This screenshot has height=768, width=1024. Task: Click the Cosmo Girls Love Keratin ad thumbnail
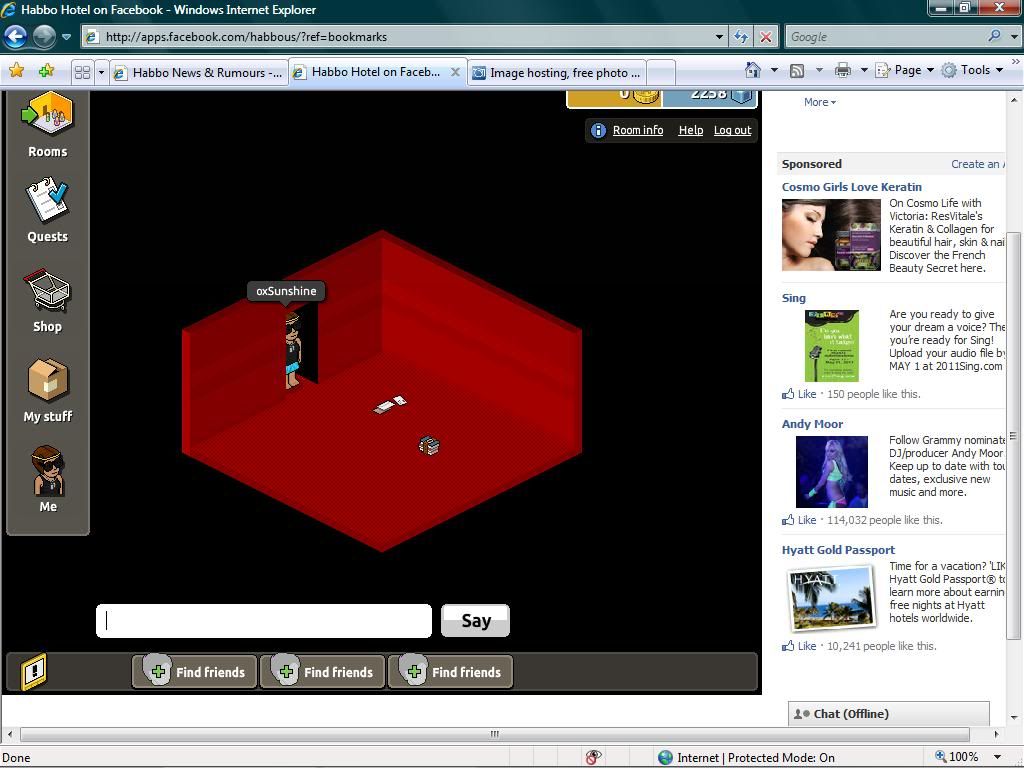point(831,235)
